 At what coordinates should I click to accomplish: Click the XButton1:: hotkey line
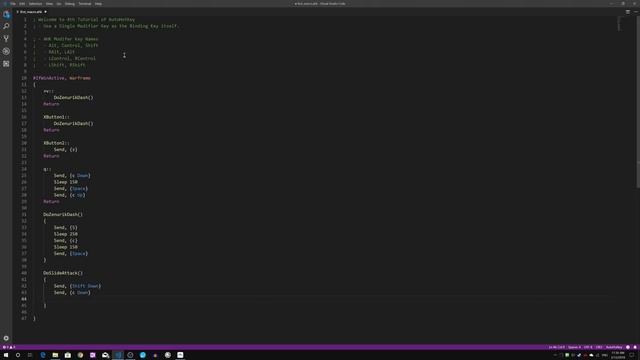[56, 117]
